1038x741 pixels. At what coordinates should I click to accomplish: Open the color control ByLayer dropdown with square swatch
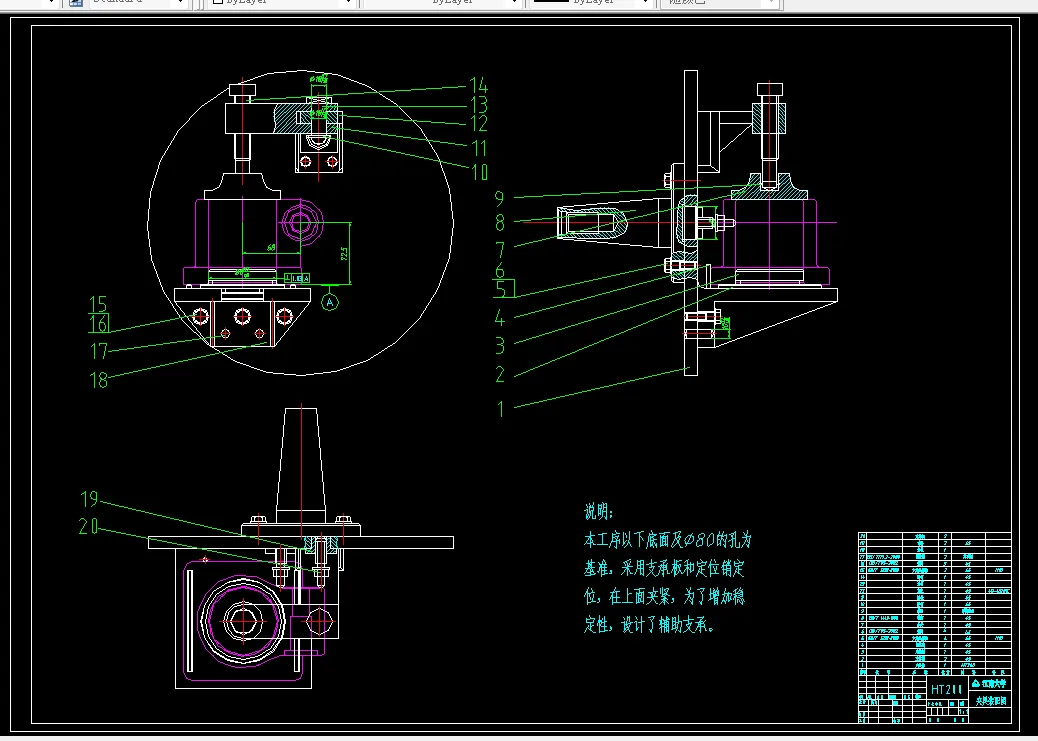283,3
